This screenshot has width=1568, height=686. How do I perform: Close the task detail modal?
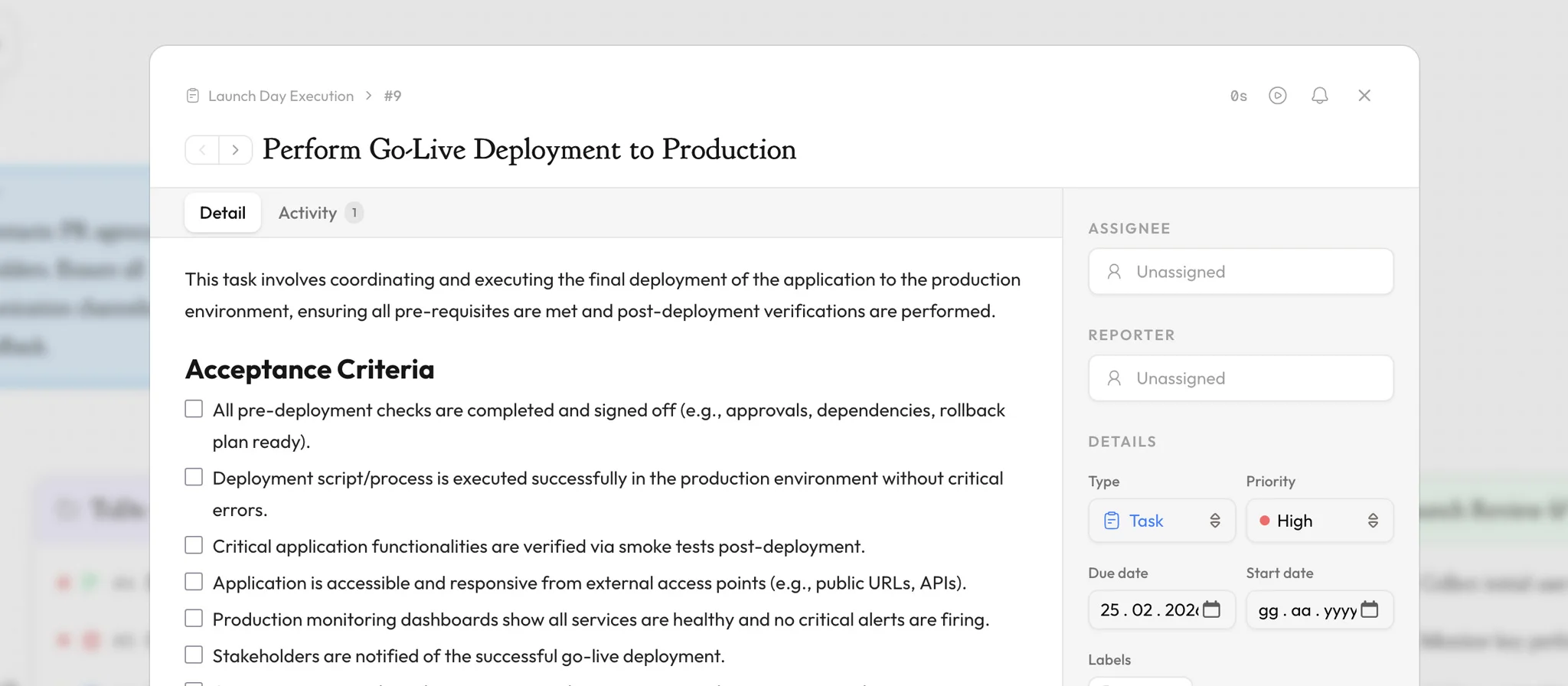pyautogui.click(x=1364, y=96)
